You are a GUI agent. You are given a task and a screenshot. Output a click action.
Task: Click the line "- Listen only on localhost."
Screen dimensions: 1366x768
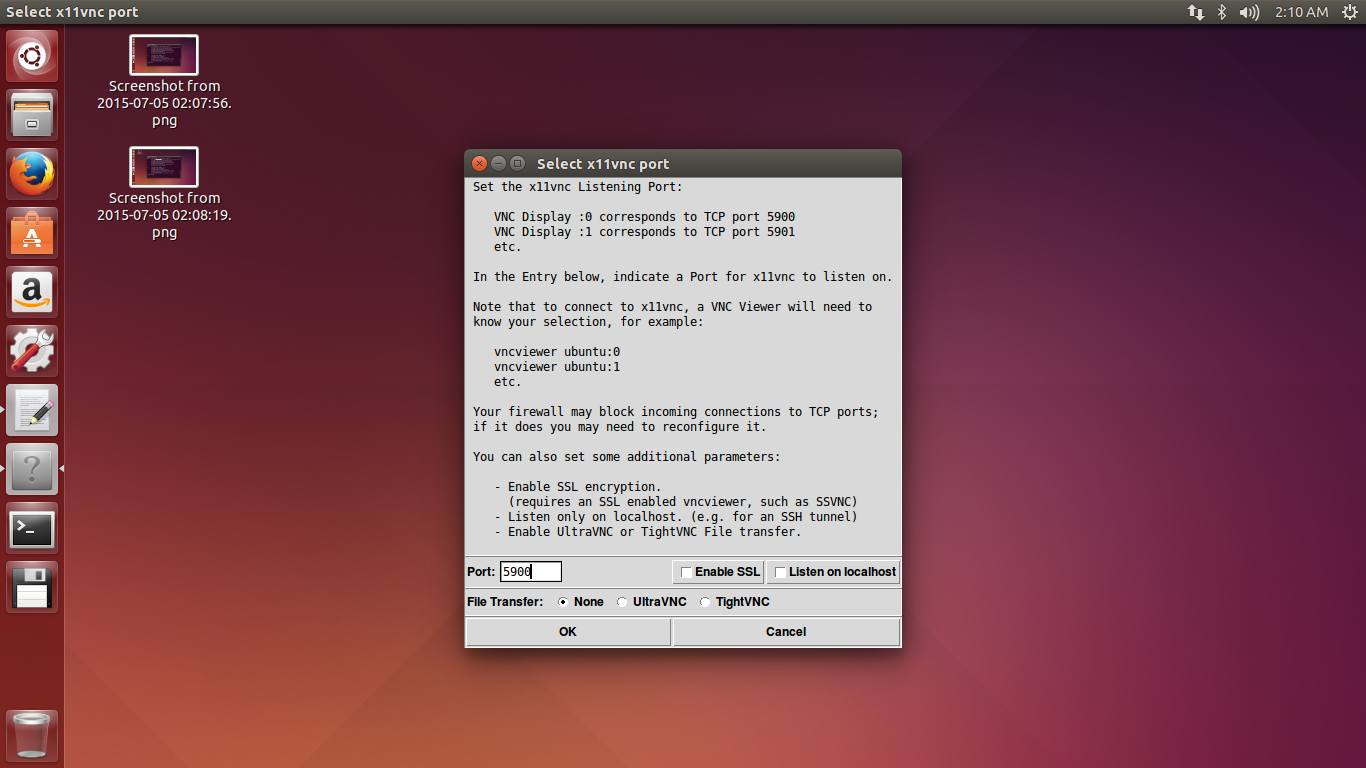[x=676, y=517]
